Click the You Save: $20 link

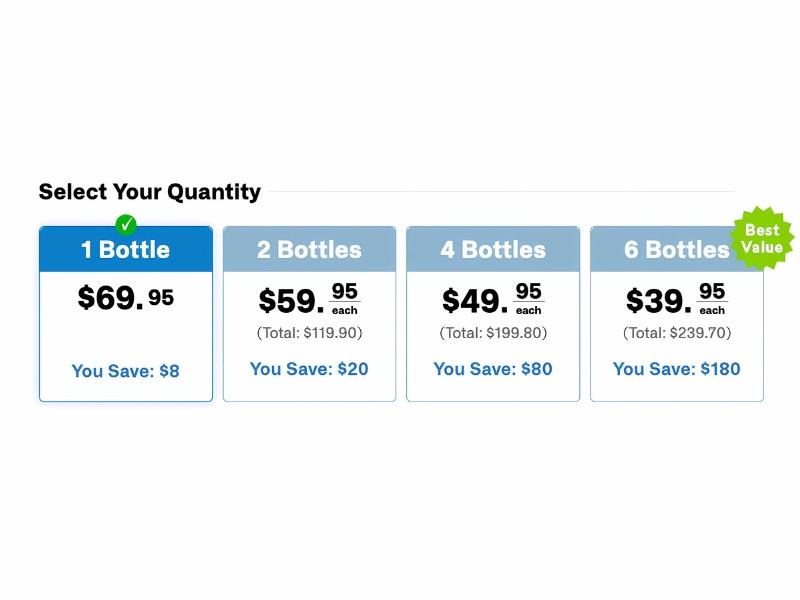(x=309, y=369)
